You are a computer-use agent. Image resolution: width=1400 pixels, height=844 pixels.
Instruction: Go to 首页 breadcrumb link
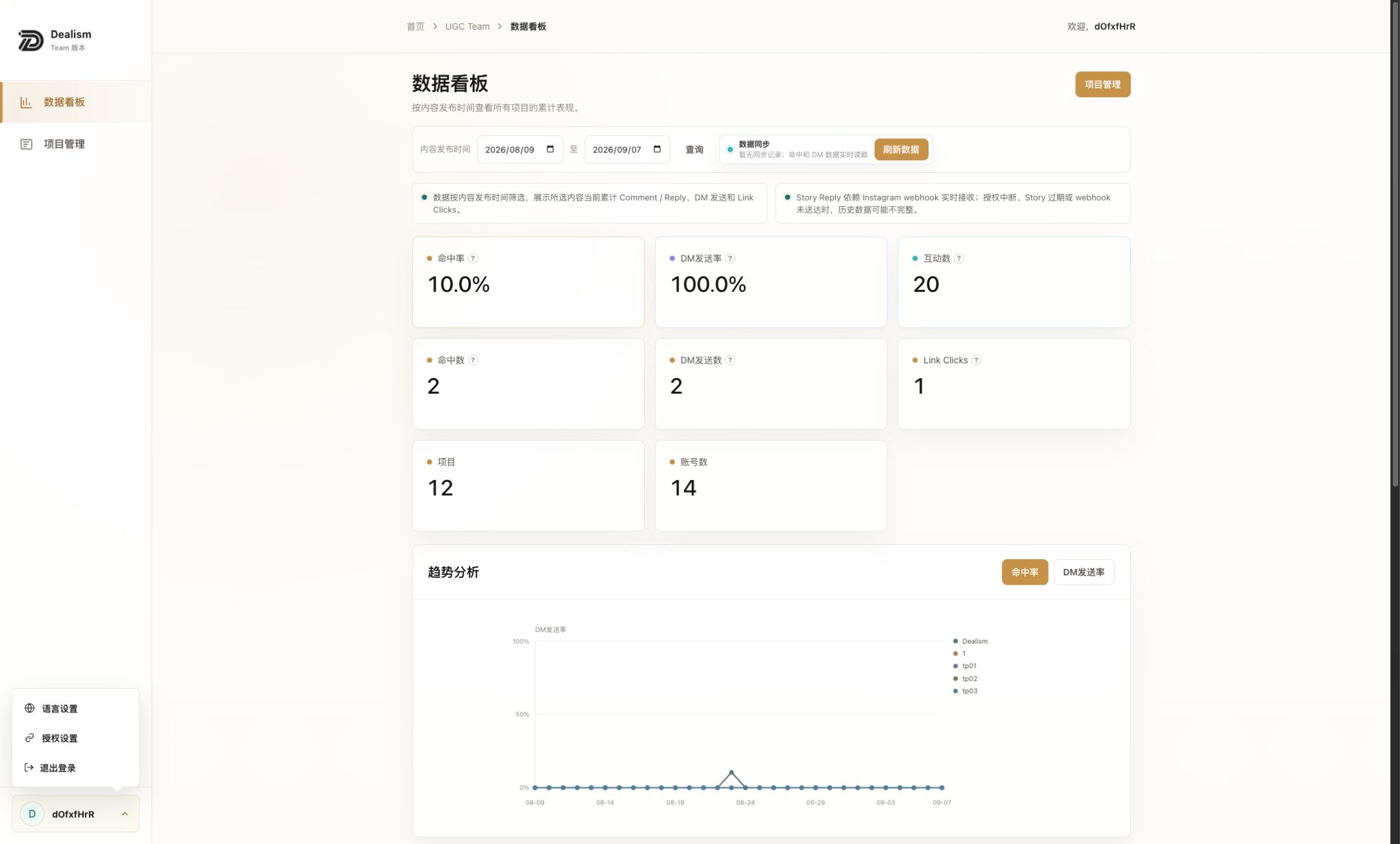pos(416,27)
